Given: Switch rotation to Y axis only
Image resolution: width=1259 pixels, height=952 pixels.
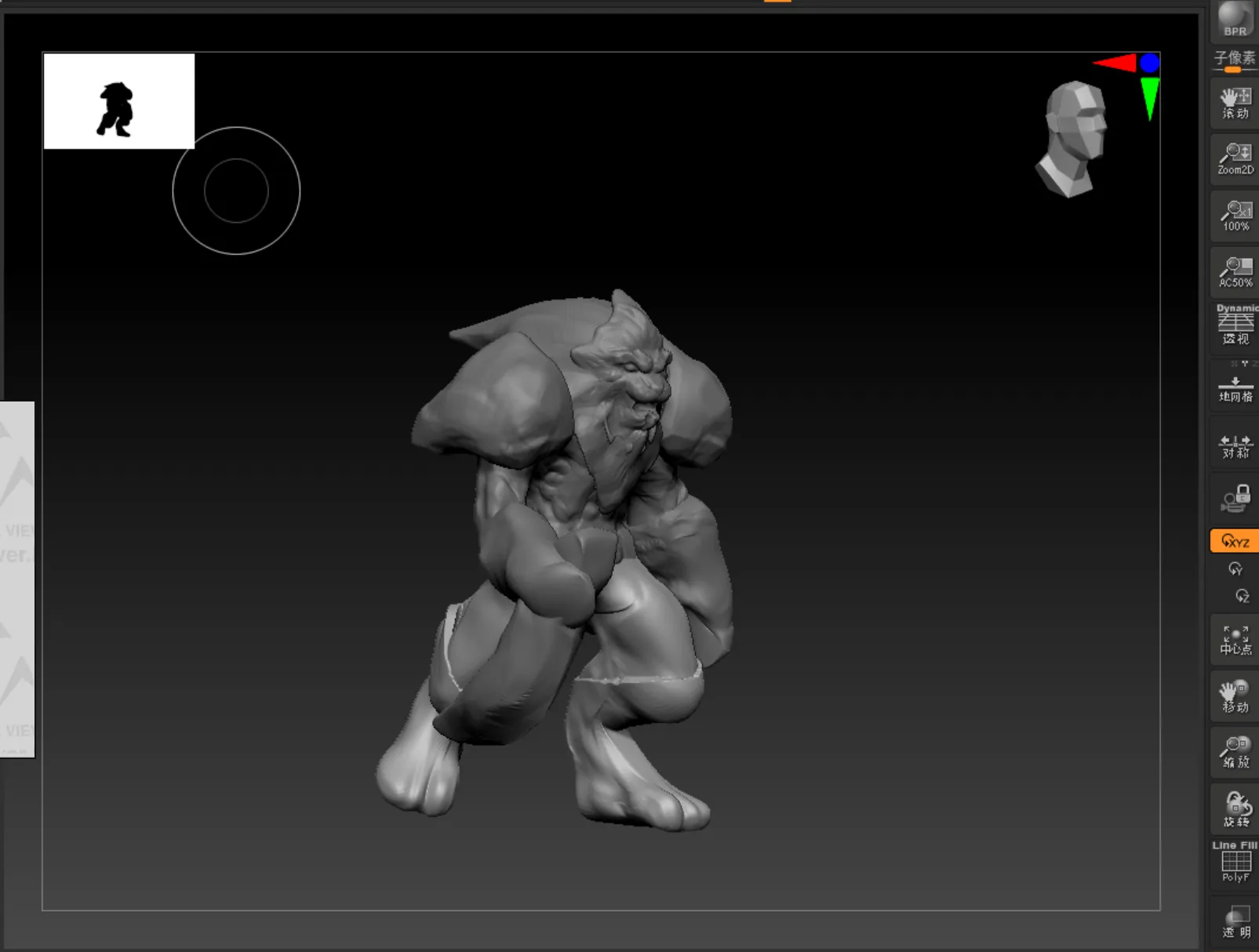Looking at the screenshot, I should pos(1235,569).
